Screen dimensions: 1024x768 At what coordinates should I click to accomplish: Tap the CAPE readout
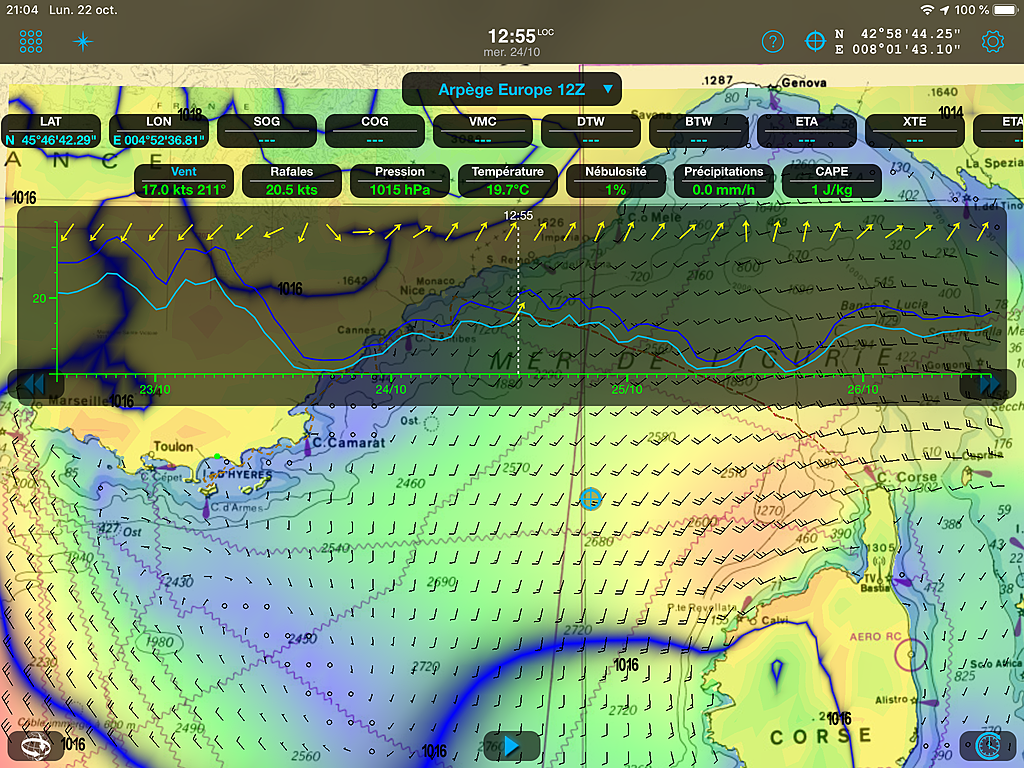[831, 181]
